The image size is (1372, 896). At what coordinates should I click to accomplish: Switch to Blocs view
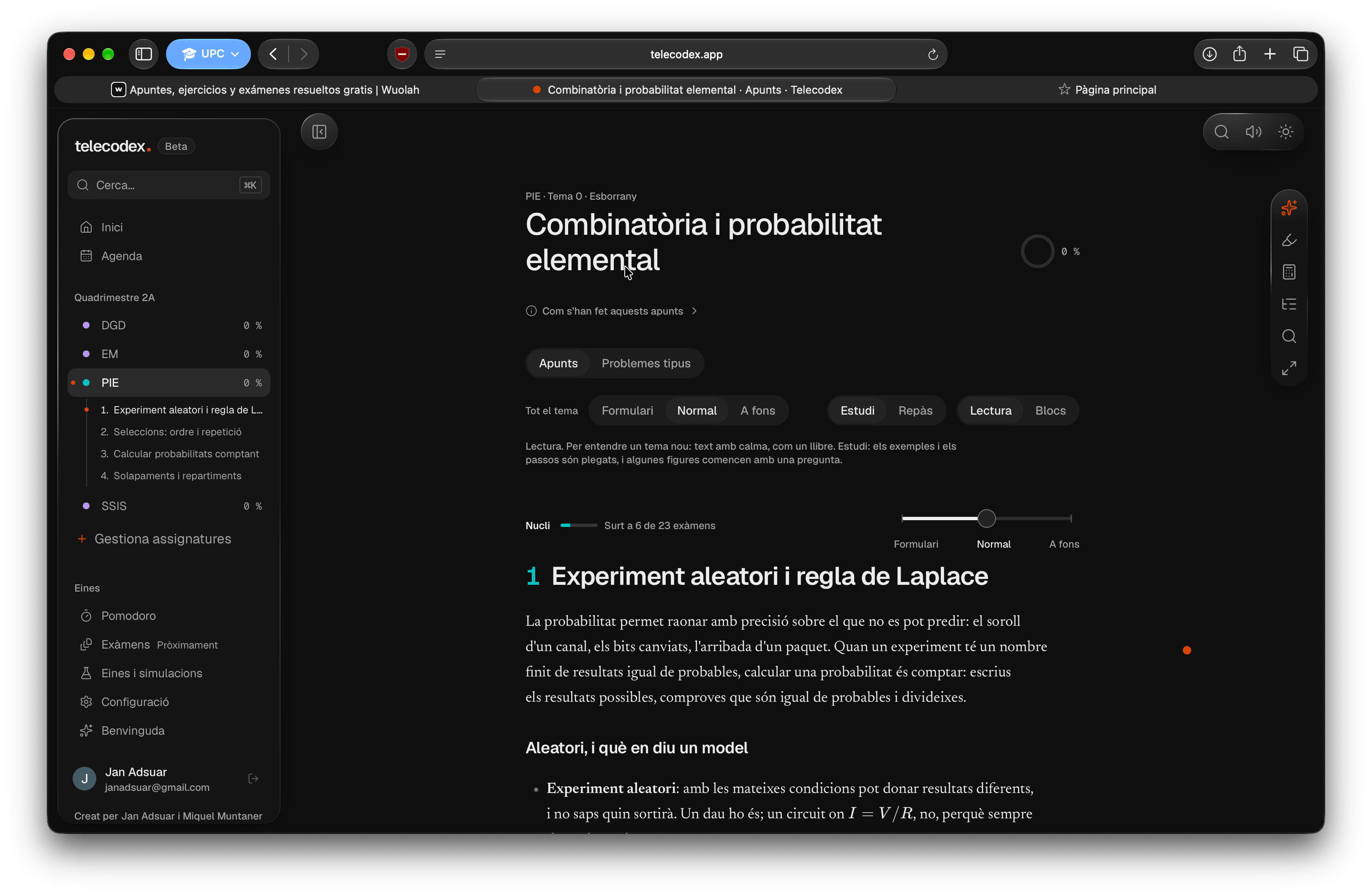(x=1050, y=410)
